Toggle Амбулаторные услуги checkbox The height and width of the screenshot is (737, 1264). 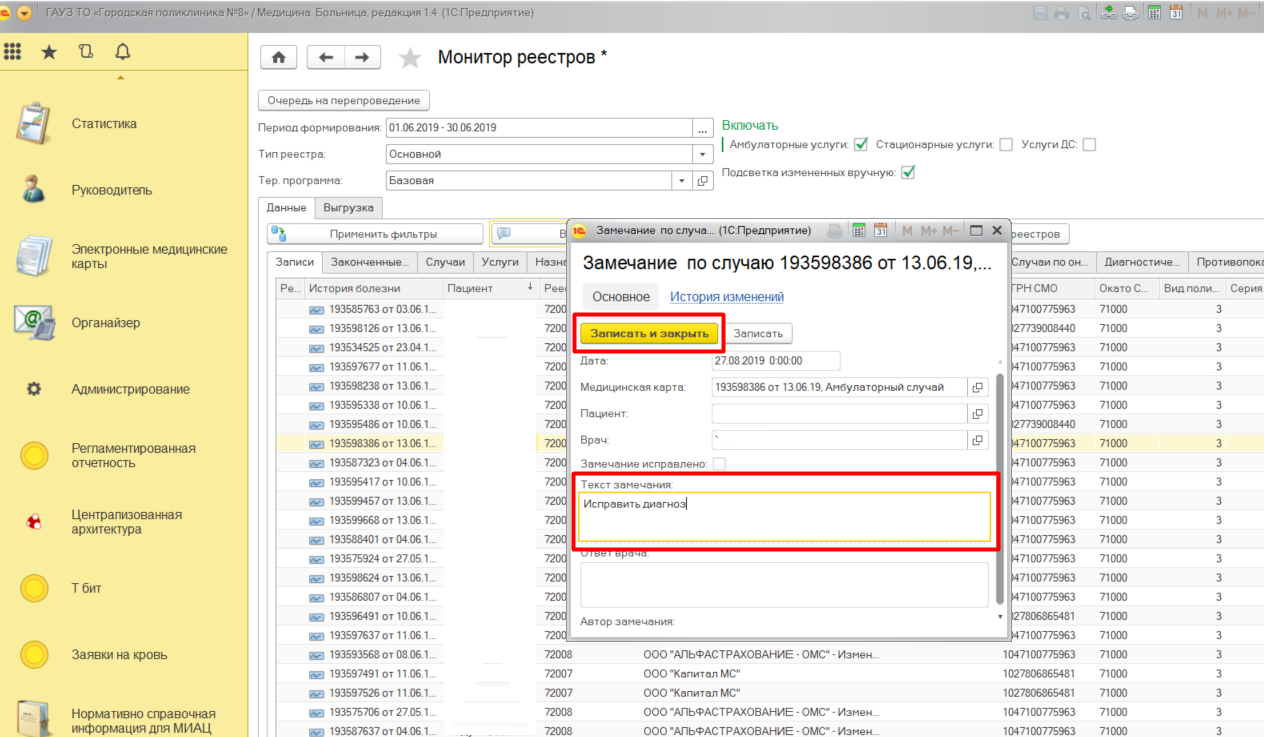pos(861,144)
